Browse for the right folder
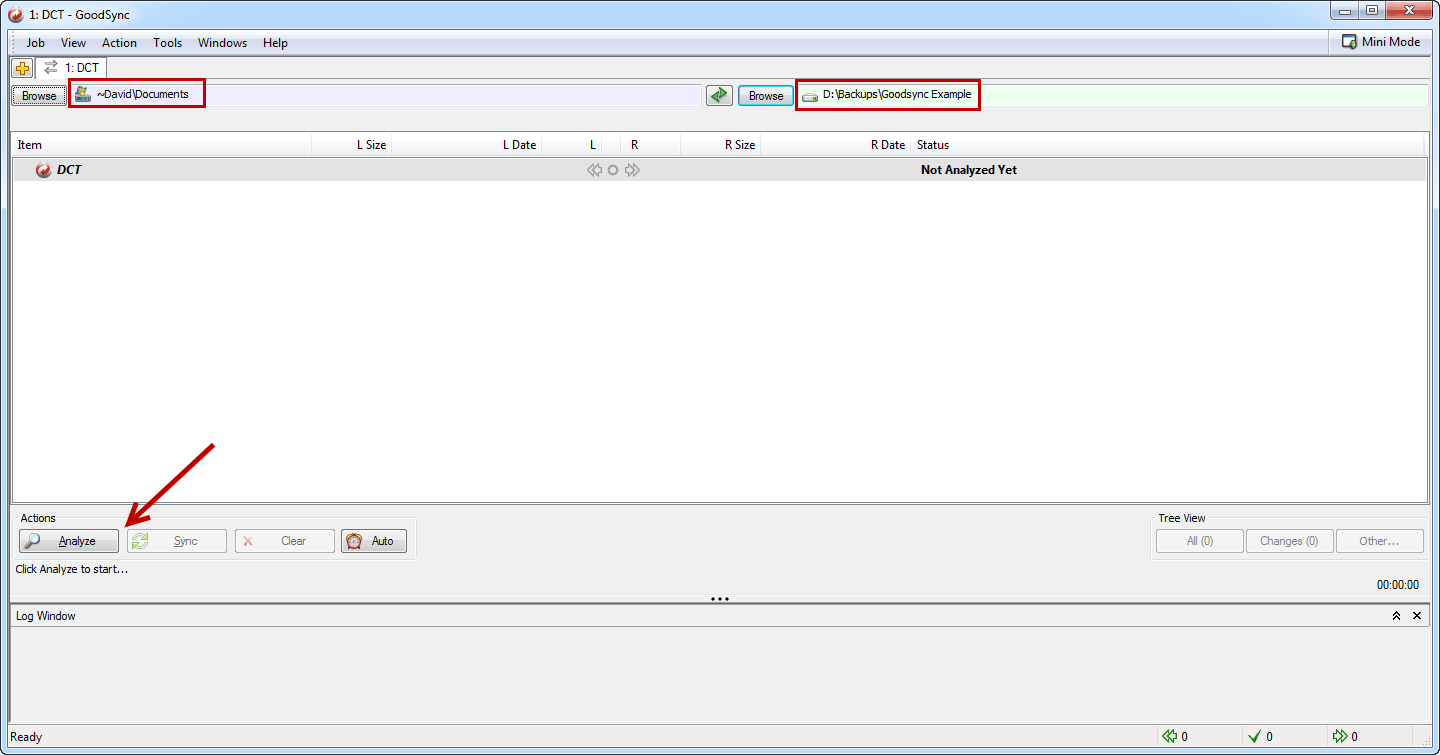 tap(766, 96)
